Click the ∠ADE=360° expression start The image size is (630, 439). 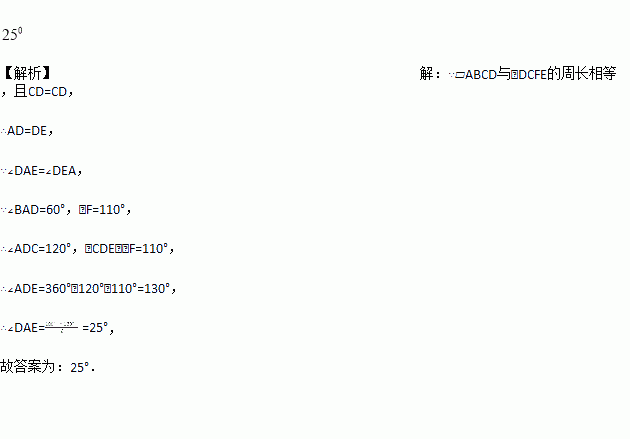40,288
